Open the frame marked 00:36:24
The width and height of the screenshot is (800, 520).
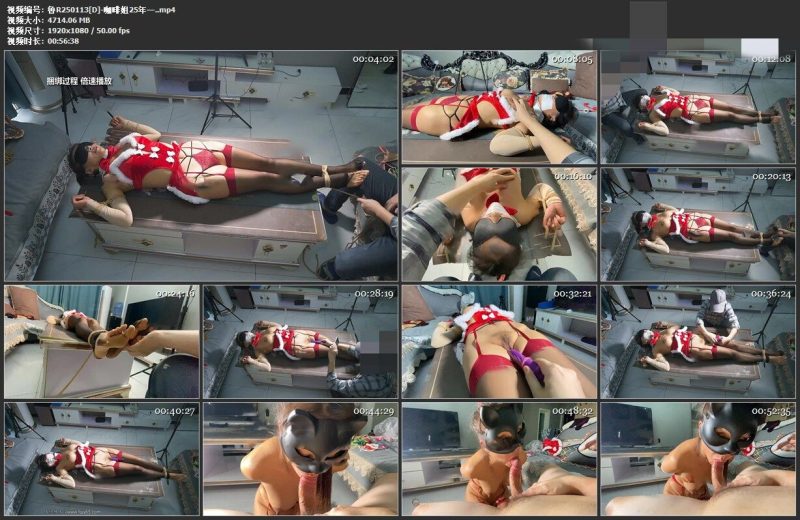point(697,341)
